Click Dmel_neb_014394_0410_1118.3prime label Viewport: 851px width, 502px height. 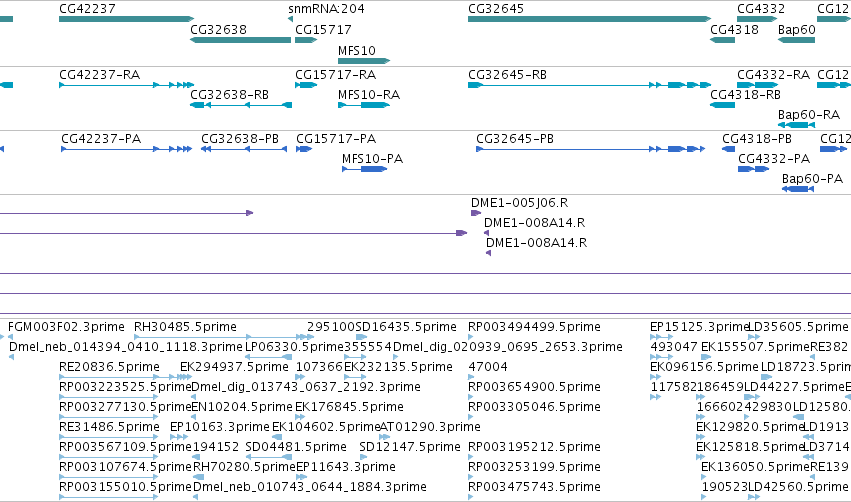click(x=126, y=346)
